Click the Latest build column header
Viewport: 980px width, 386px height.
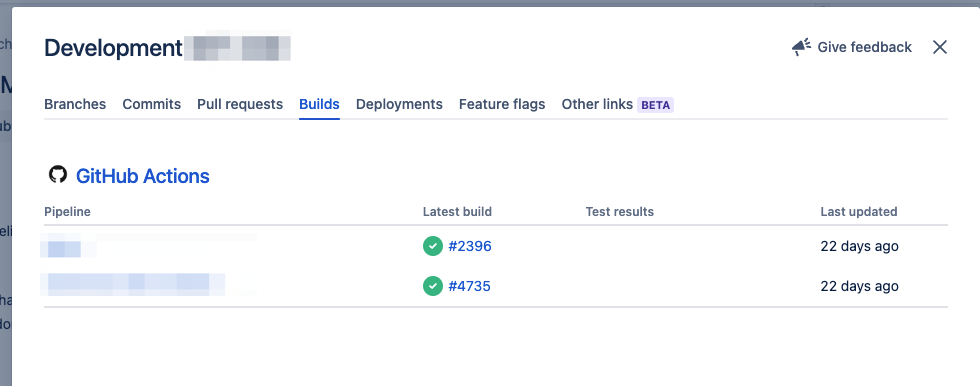458,212
